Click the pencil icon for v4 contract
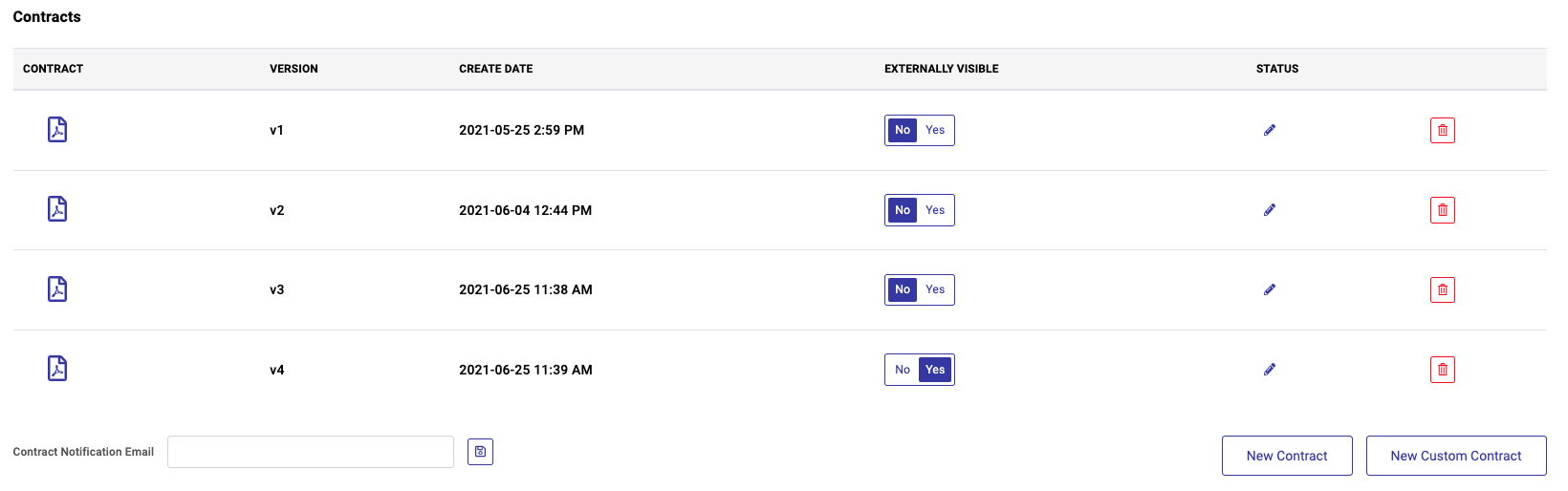Viewport: 1568px width, 491px height. click(x=1270, y=370)
